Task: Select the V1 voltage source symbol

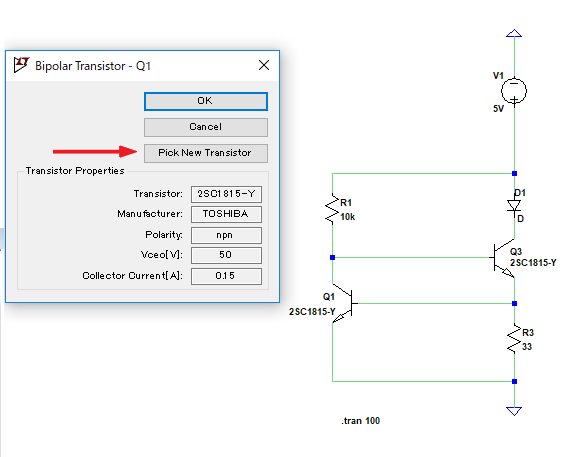Action: pyautogui.click(x=514, y=91)
